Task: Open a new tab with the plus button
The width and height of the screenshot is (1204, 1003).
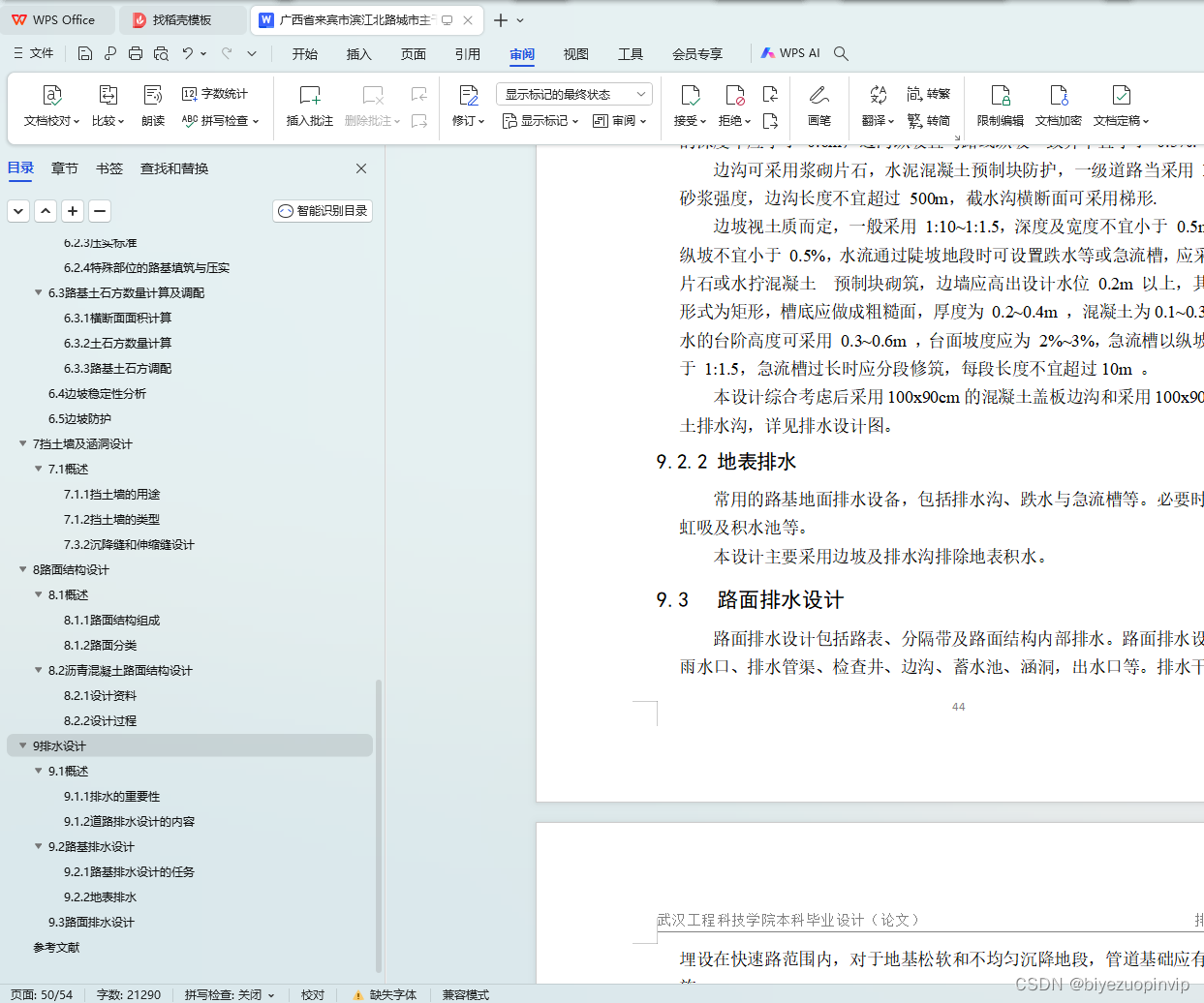Action: point(501,20)
